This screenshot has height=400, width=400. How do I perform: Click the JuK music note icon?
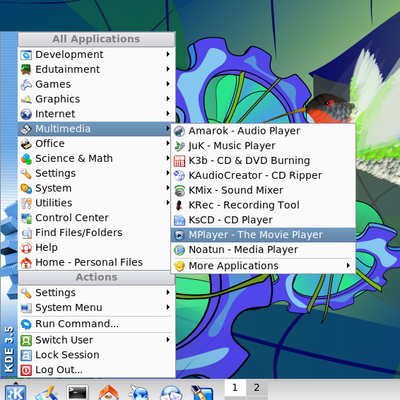[179, 146]
